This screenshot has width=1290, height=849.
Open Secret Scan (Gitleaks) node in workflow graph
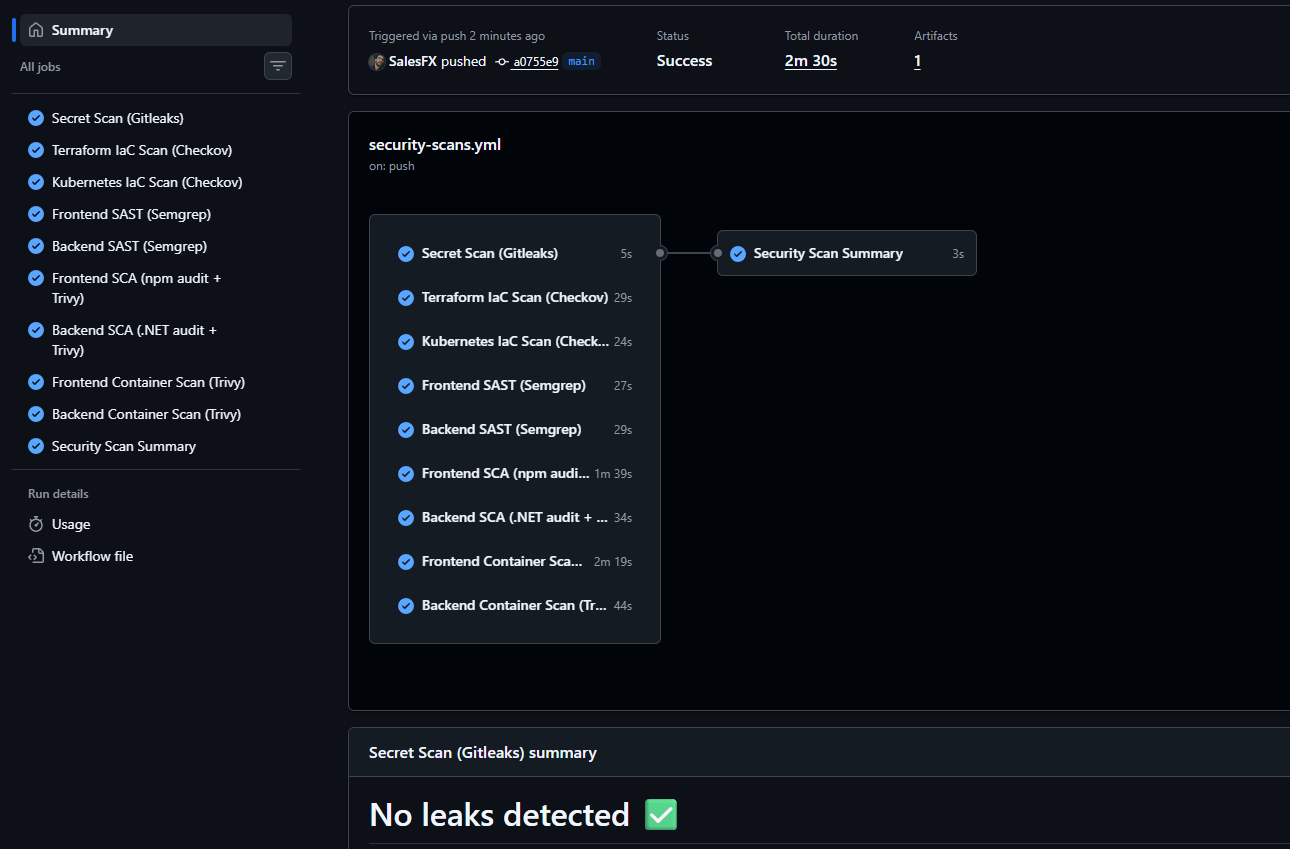[515, 254]
